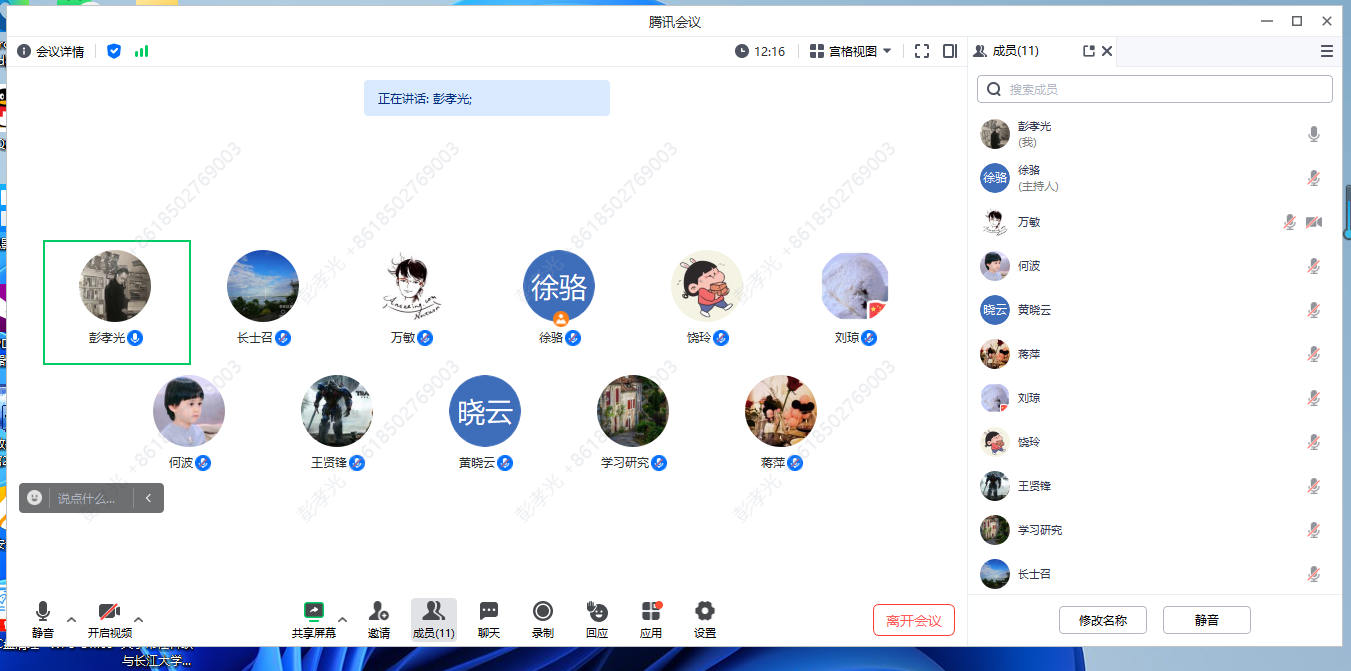Expand video options arrow beside 开启视频

pyautogui.click(x=138, y=619)
